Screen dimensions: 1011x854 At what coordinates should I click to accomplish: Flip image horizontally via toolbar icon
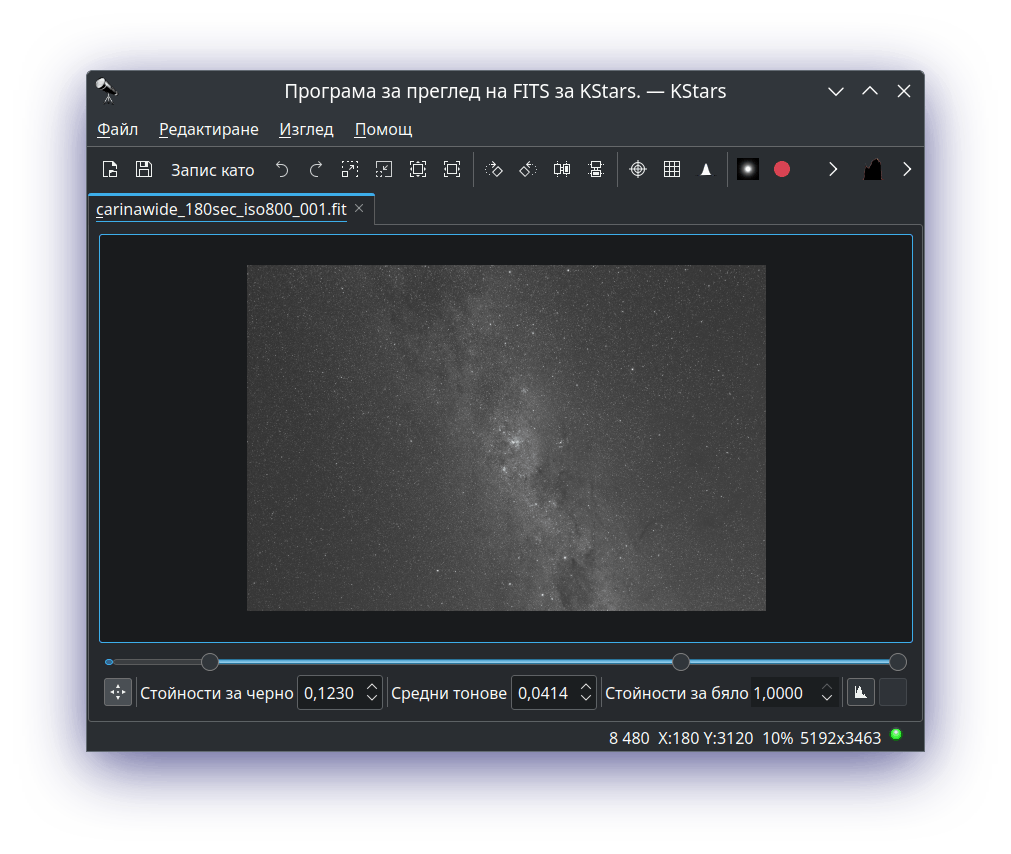[x=562, y=170]
